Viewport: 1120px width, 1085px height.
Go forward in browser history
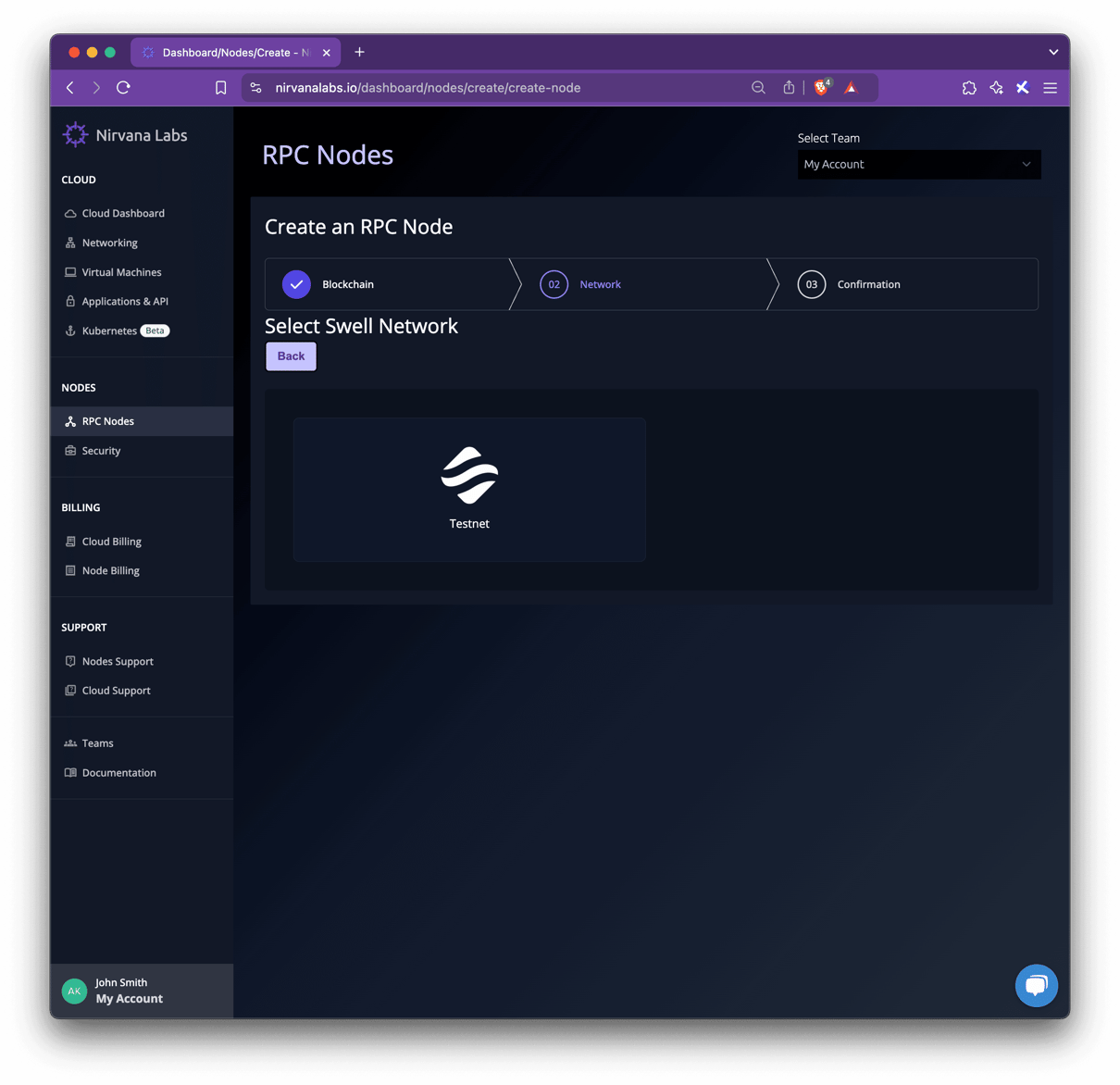tap(96, 88)
